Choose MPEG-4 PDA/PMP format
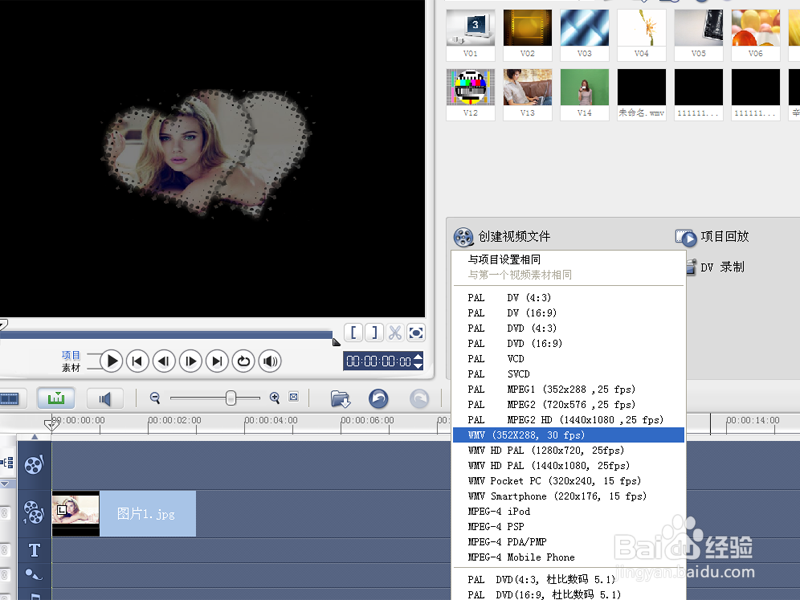This screenshot has height=600, width=800. click(x=568, y=542)
